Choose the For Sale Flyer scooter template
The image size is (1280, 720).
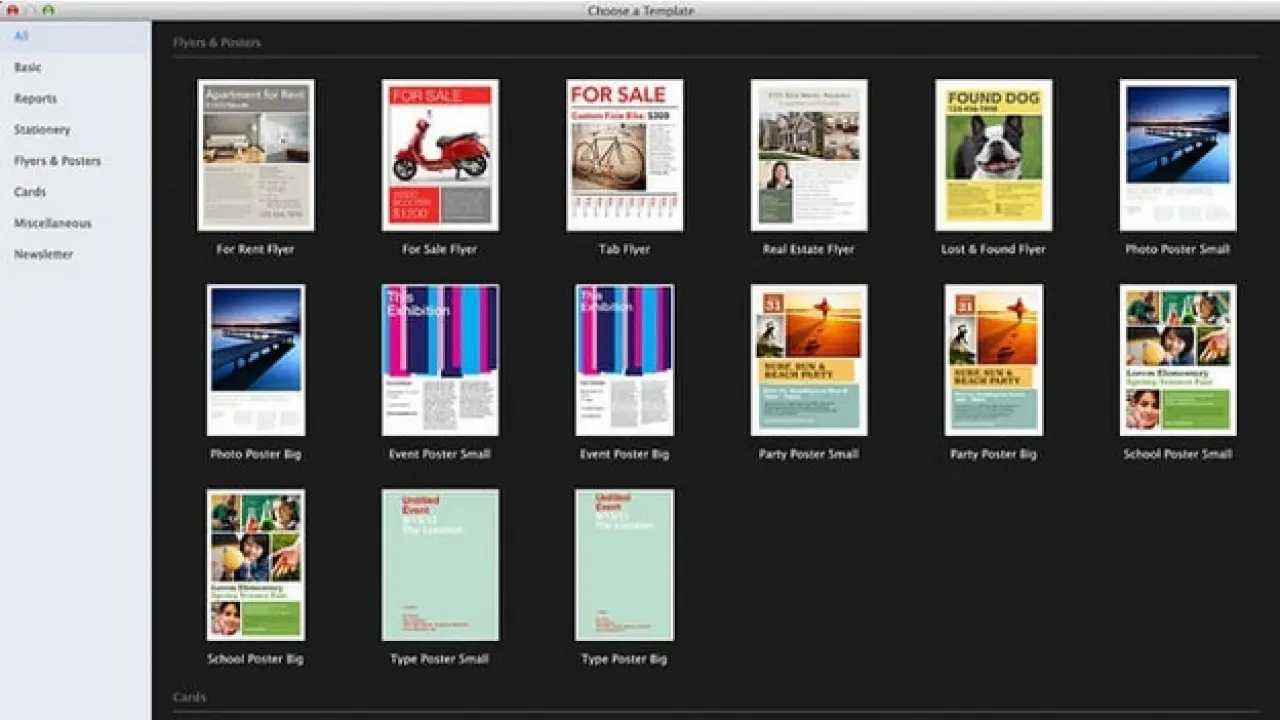[x=440, y=155]
